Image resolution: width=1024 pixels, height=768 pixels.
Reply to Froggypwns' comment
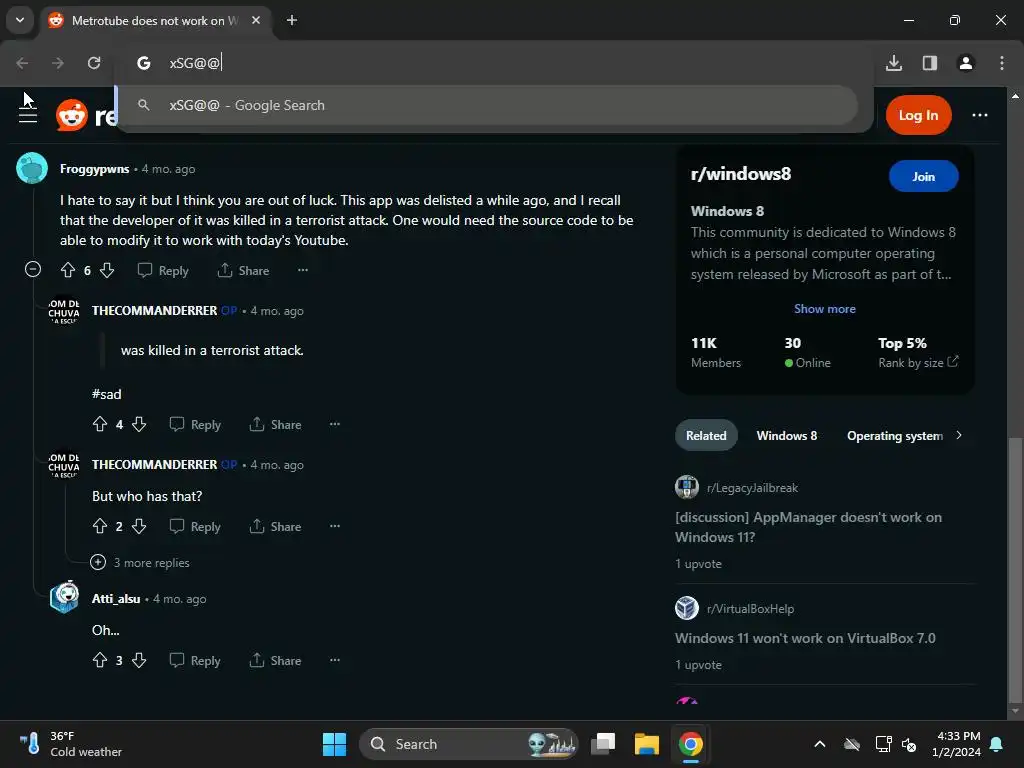(x=163, y=270)
